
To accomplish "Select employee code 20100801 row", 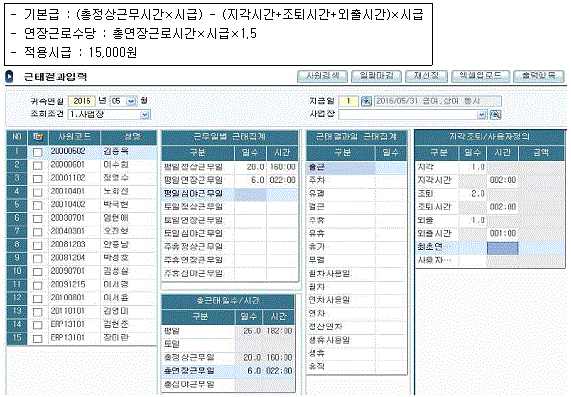I will [x=82, y=298].
